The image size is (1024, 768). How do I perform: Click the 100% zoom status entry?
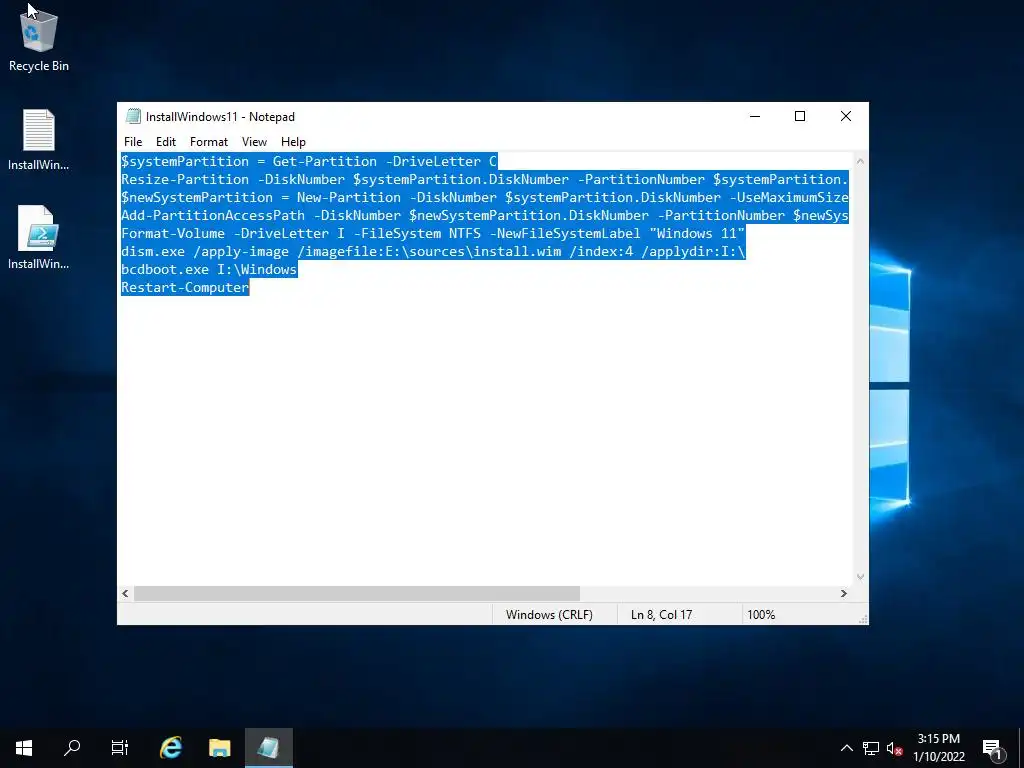[761, 615]
